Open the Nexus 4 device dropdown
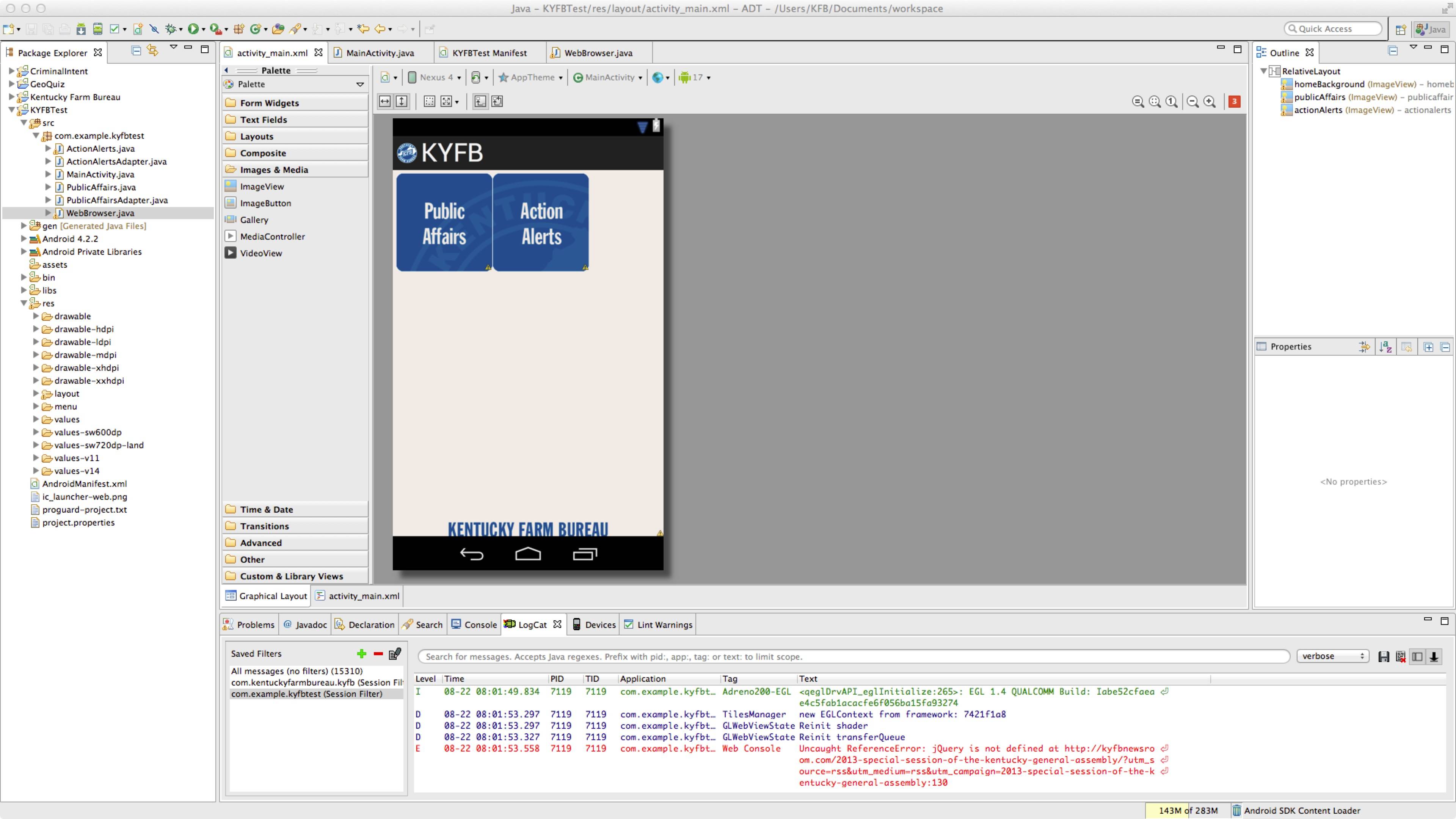Viewport: 1456px width, 819px height. (x=436, y=77)
